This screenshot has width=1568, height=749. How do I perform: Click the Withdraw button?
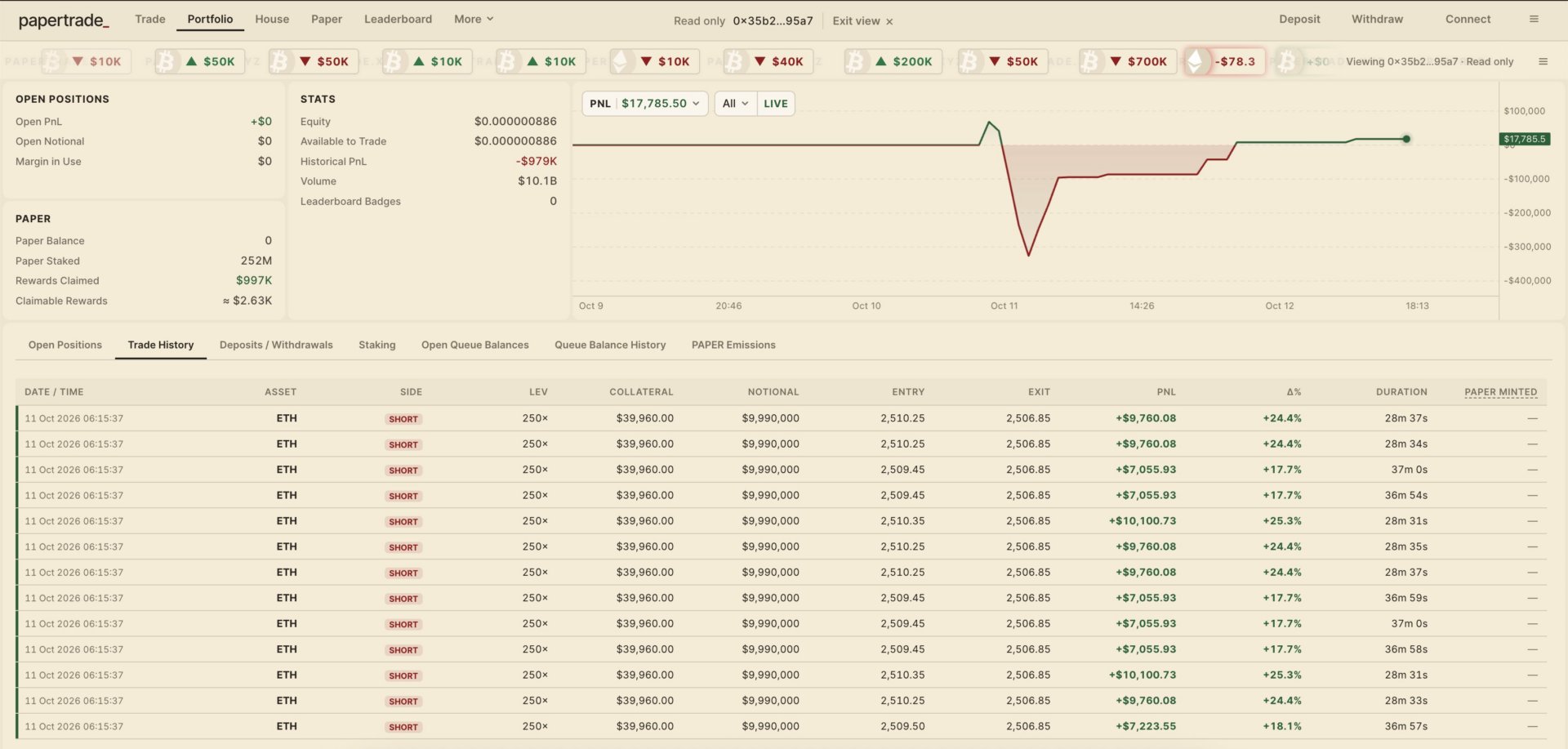tap(1377, 19)
